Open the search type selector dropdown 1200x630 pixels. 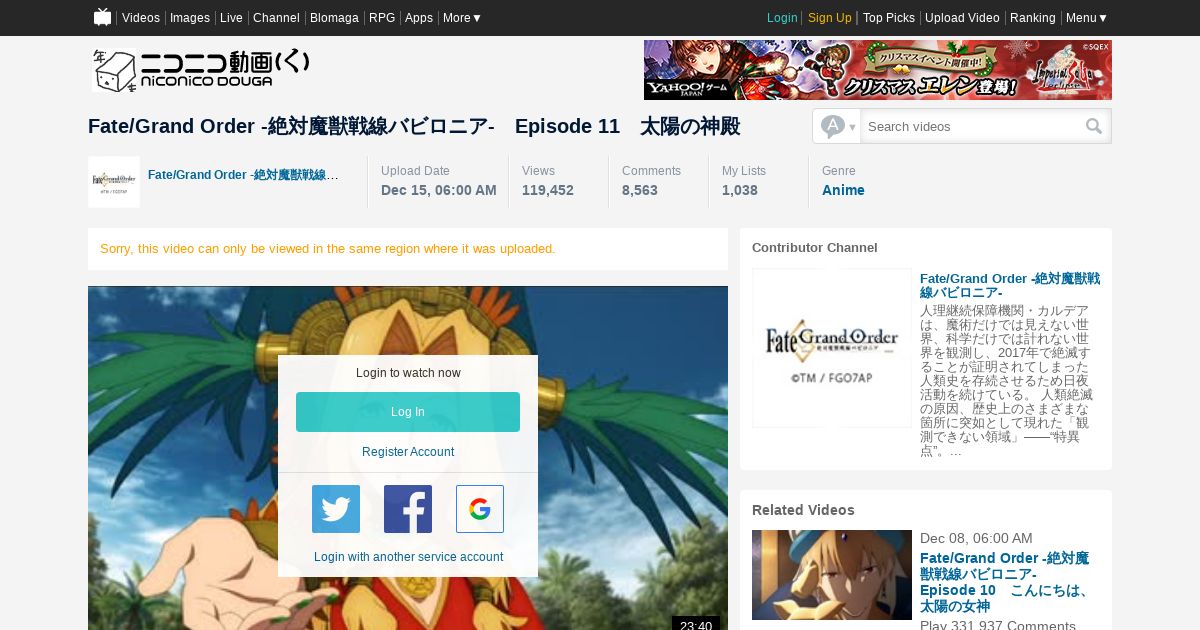point(837,126)
